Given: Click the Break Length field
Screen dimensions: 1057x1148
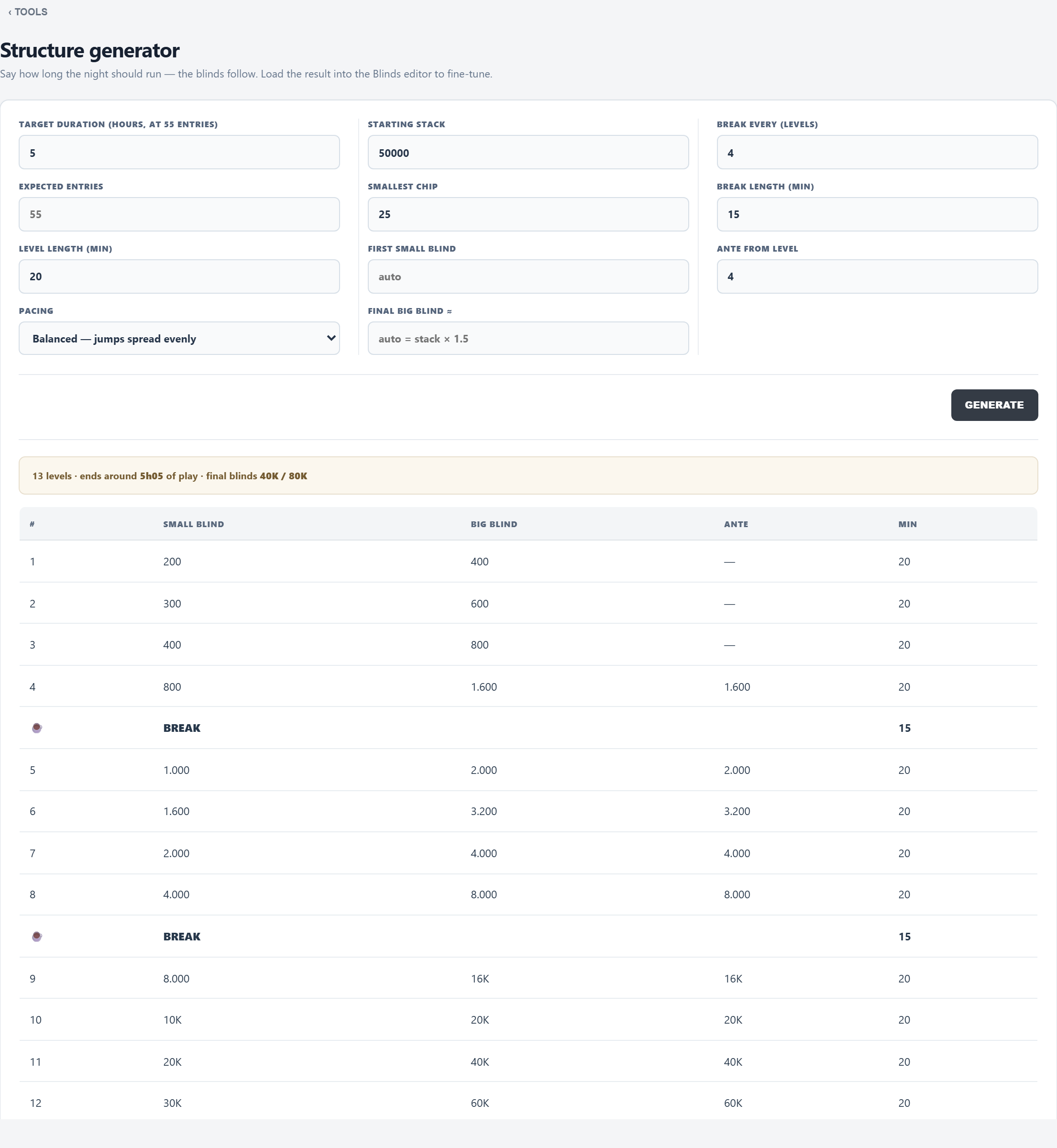Looking at the screenshot, I should (x=877, y=214).
